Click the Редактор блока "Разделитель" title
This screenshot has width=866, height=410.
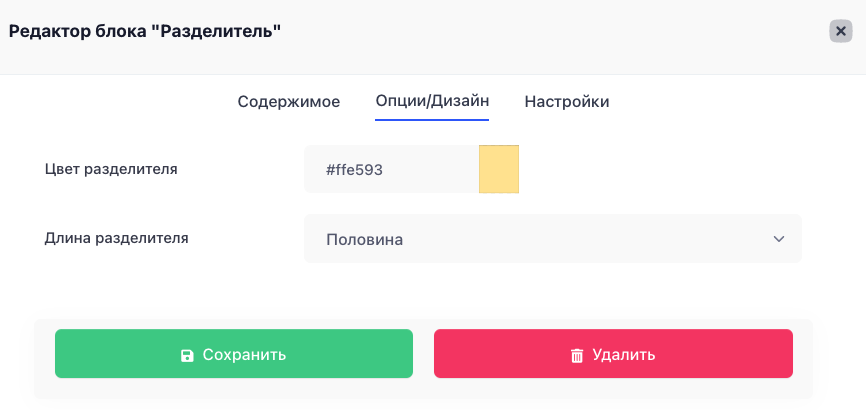pos(145,31)
